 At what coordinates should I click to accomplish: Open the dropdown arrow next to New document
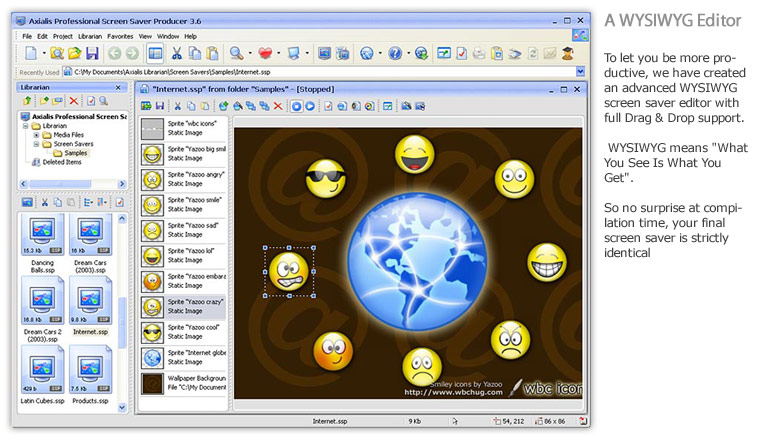click(x=44, y=53)
